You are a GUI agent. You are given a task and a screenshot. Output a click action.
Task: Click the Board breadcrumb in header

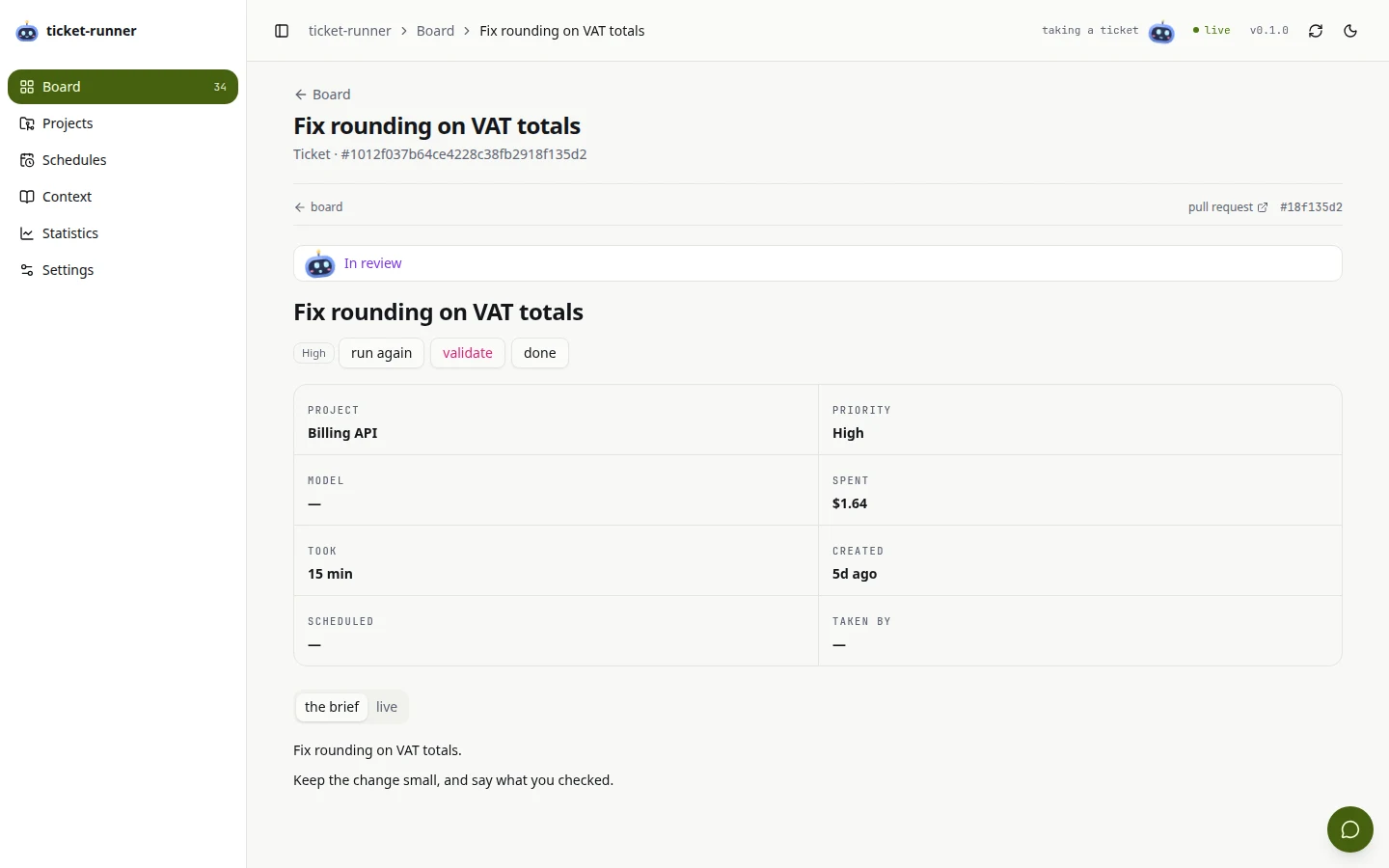point(435,31)
